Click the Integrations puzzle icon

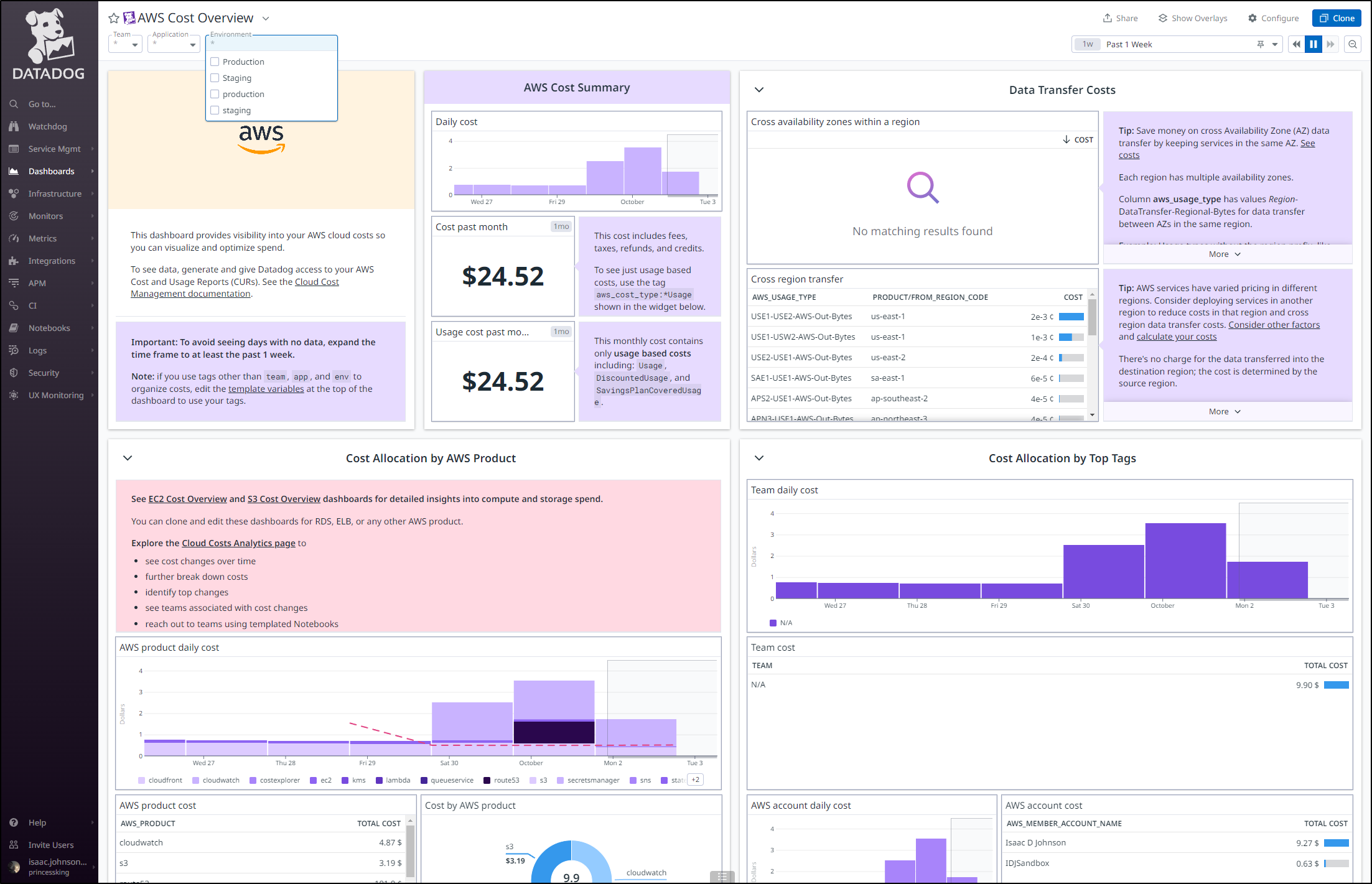click(14, 261)
